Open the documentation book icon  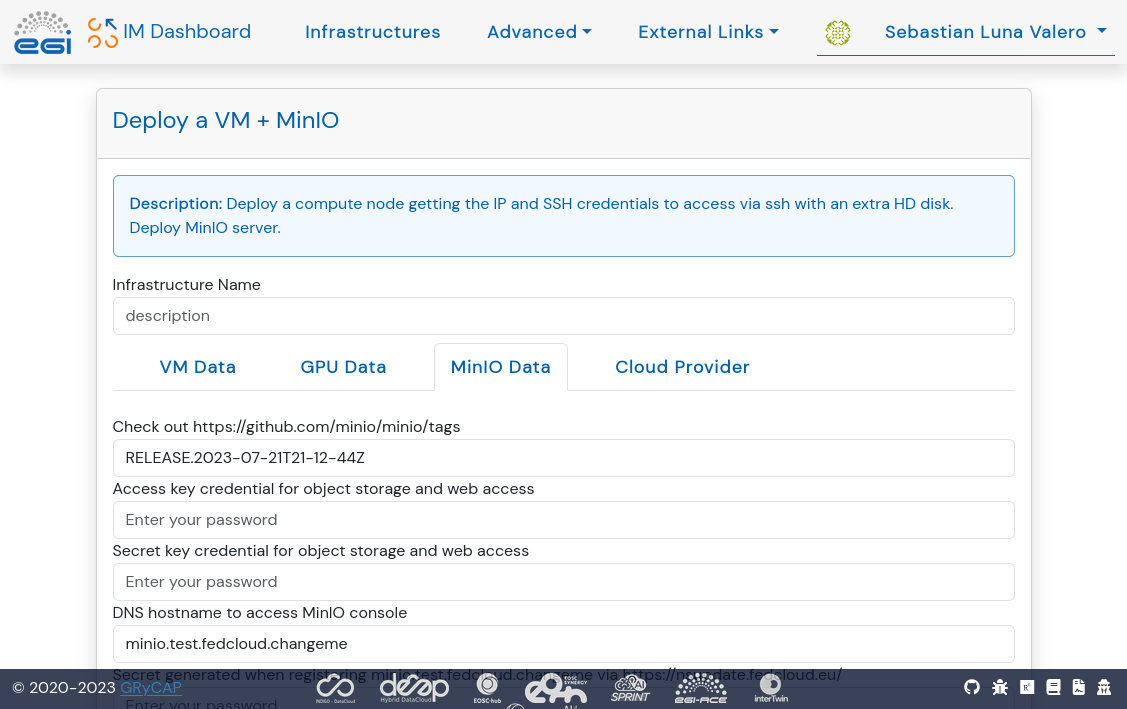coord(1053,687)
